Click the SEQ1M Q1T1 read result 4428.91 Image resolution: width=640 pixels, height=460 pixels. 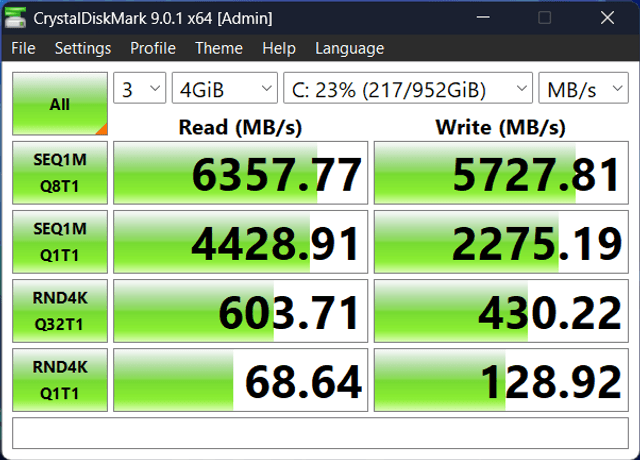[x=240, y=242]
